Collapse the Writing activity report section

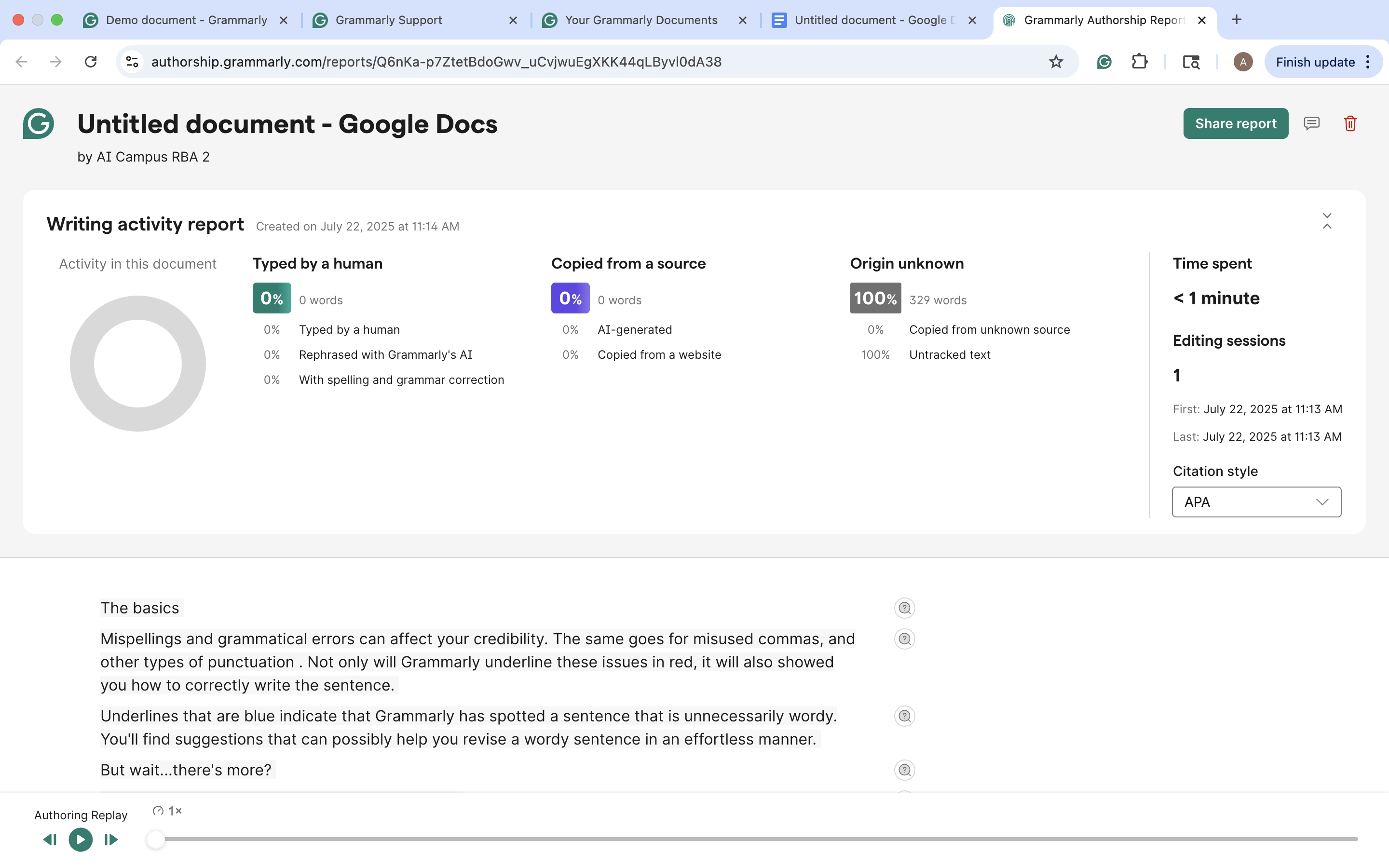1328,220
